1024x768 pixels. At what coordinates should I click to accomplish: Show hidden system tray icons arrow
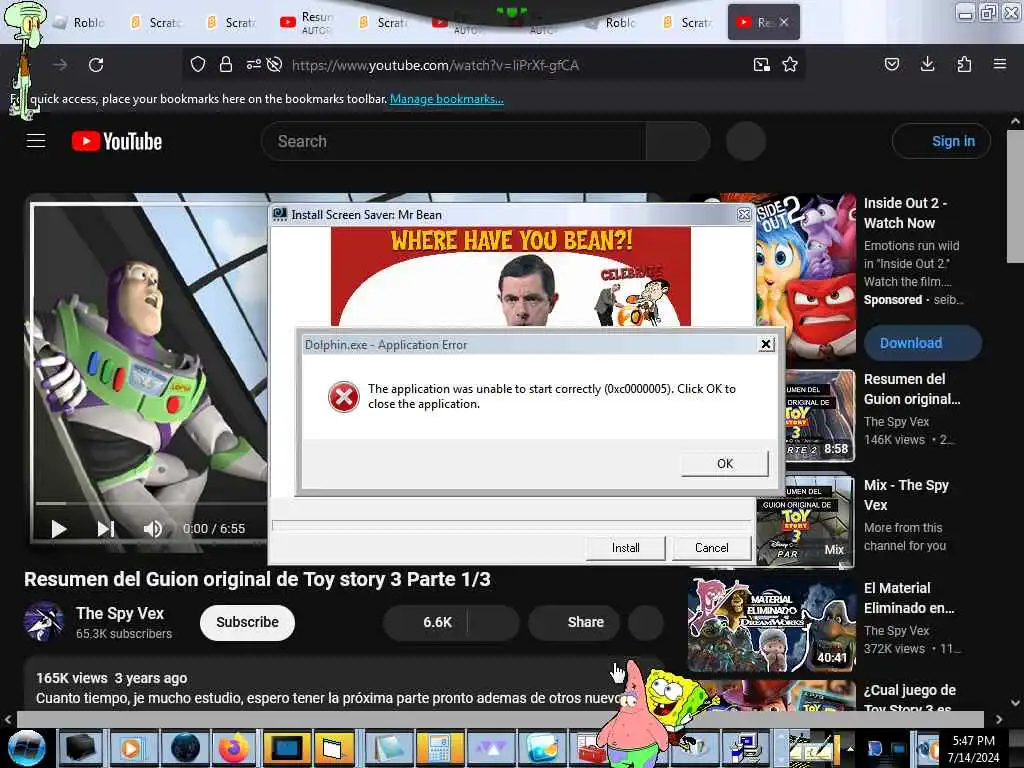tap(850, 748)
